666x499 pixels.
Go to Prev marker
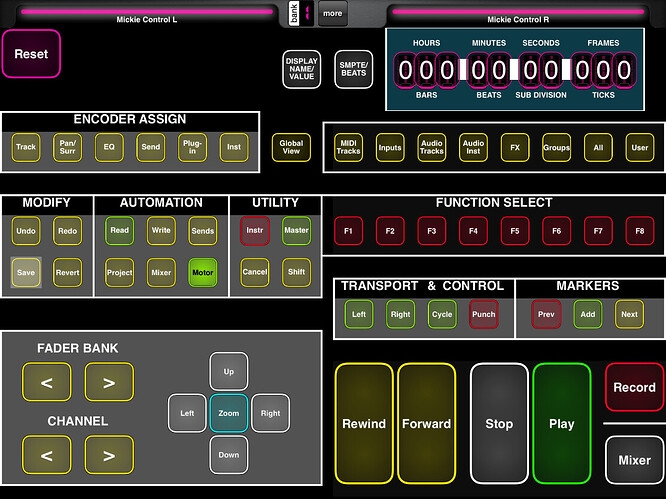click(x=546, y=314)
